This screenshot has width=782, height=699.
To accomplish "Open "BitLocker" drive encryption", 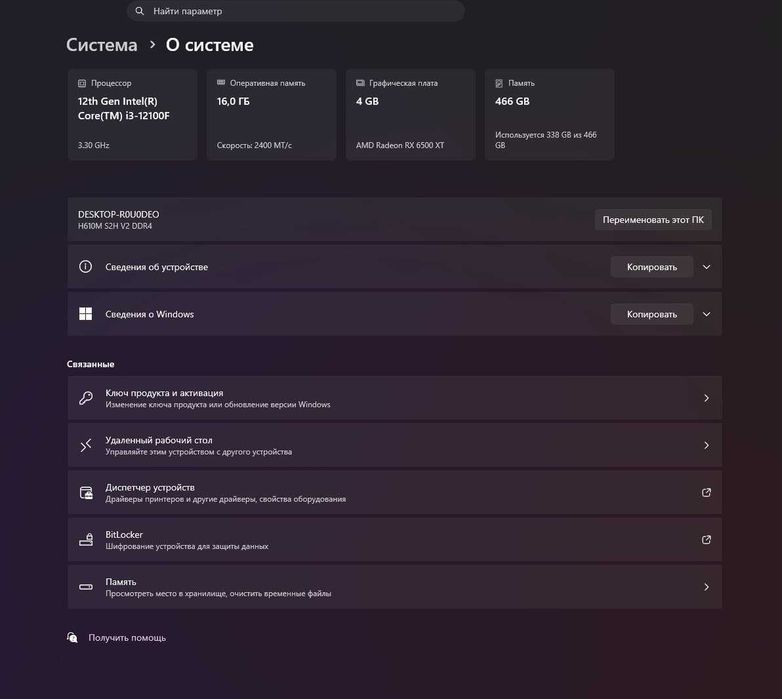I will tap(394, 540).
